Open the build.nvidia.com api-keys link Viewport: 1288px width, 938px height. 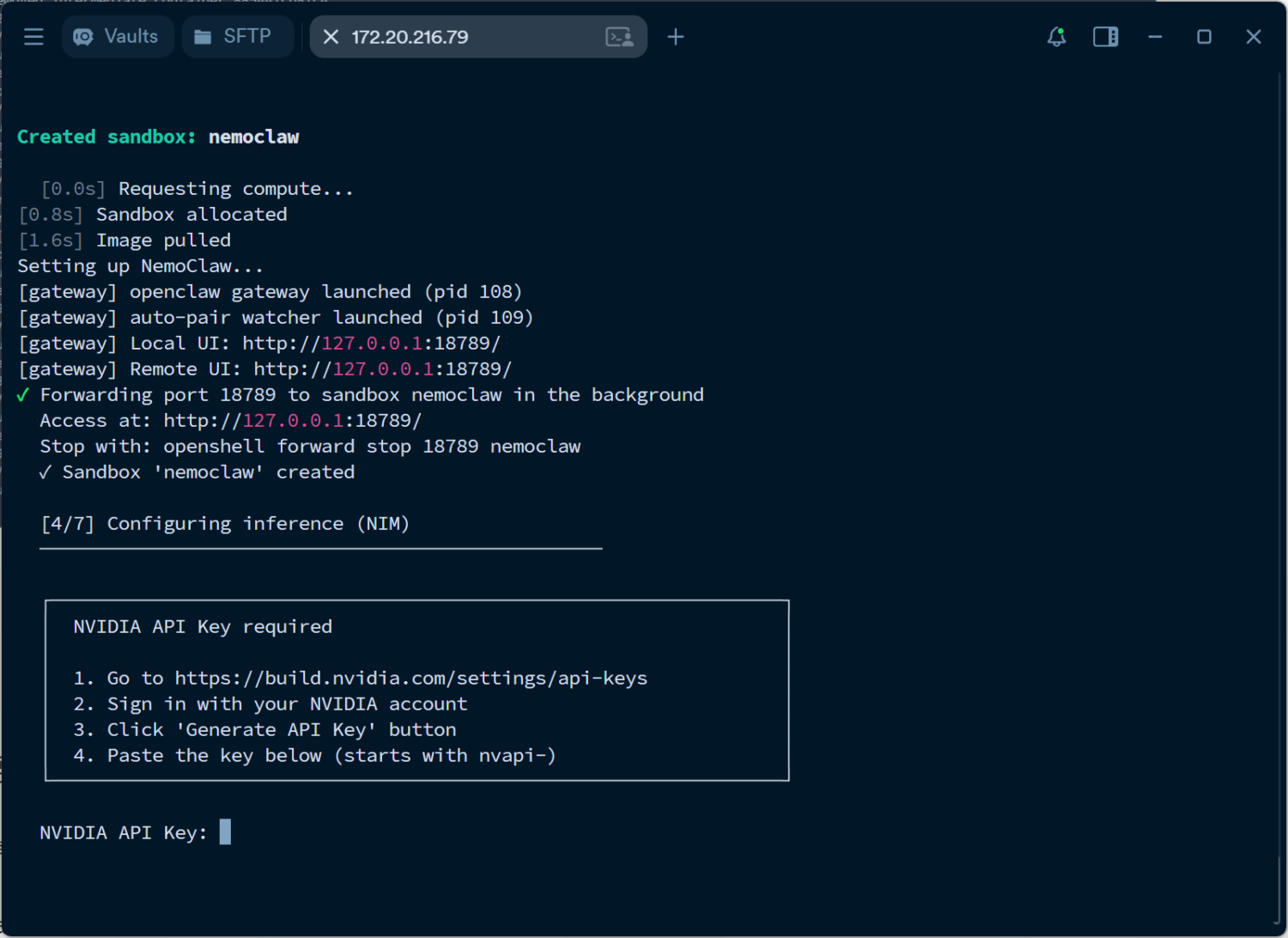pos(410,679)
